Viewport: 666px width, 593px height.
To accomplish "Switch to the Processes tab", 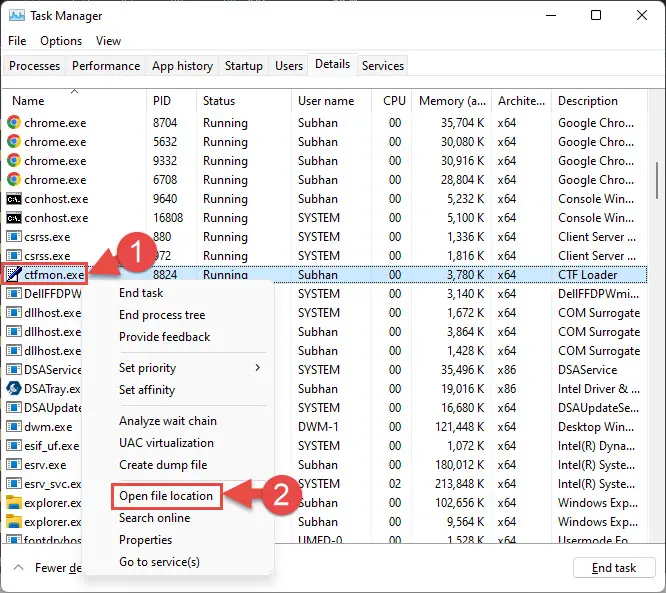I will coord(34,66).
